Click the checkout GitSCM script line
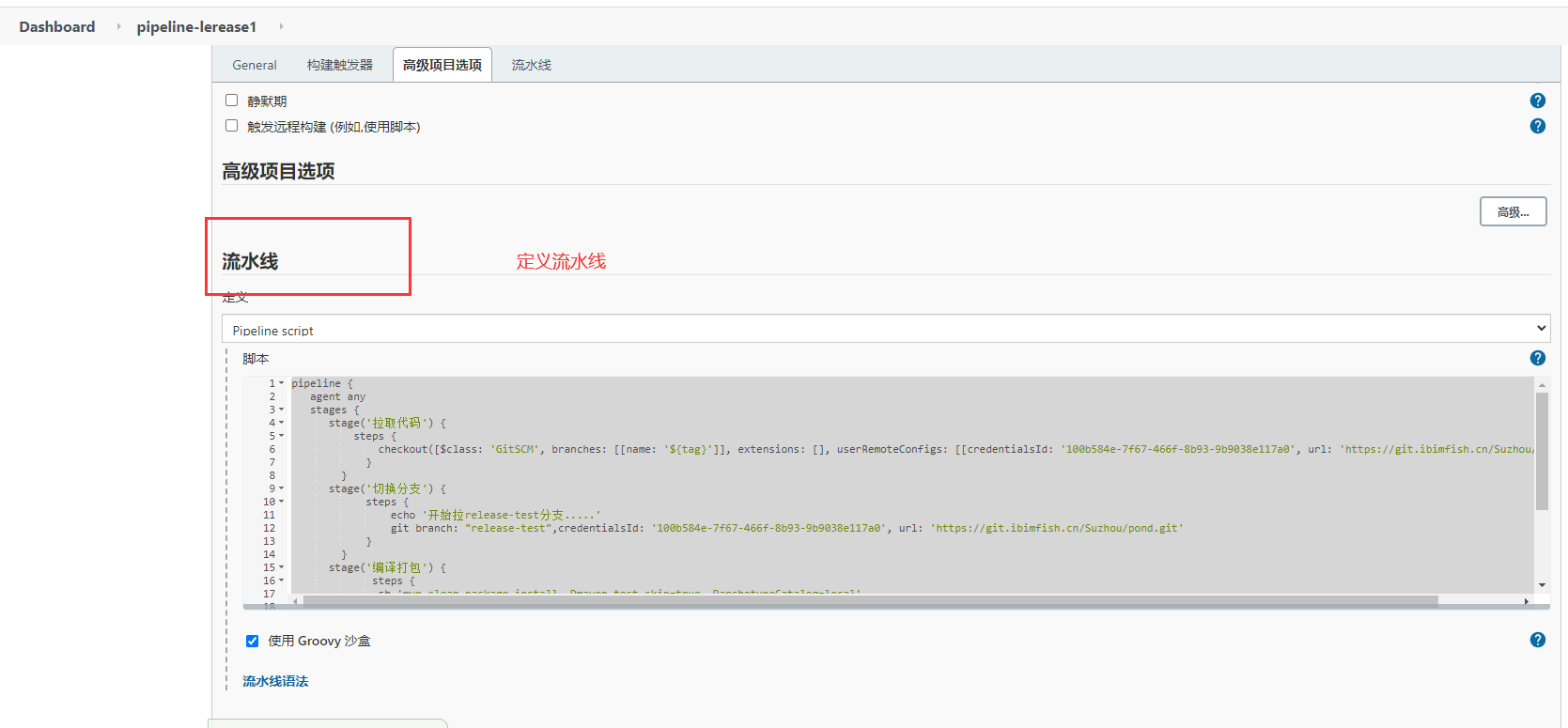The height and width of the screenshot is (728, 1568). pos(955,449)
